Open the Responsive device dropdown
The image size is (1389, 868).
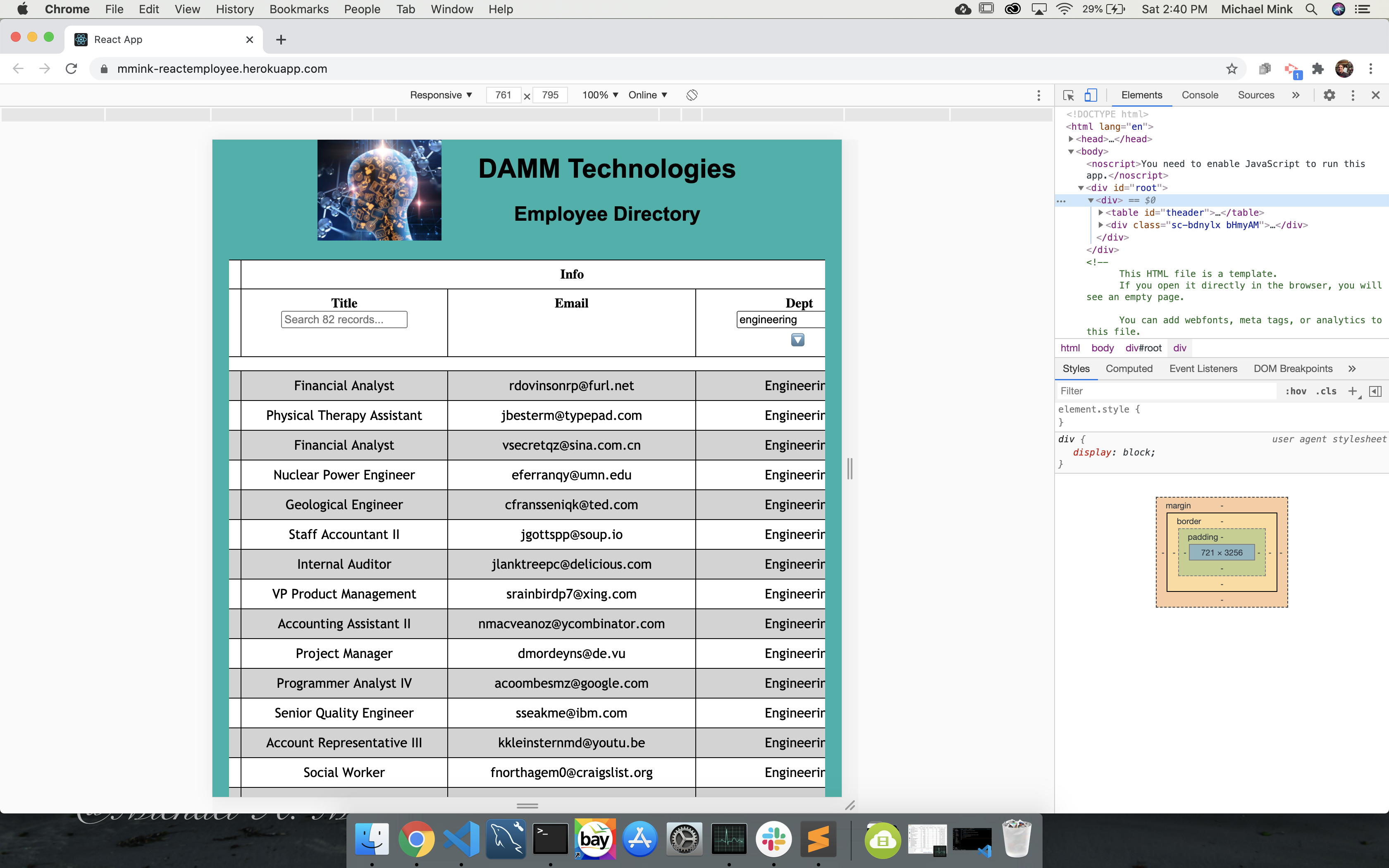tap(441, 95)
